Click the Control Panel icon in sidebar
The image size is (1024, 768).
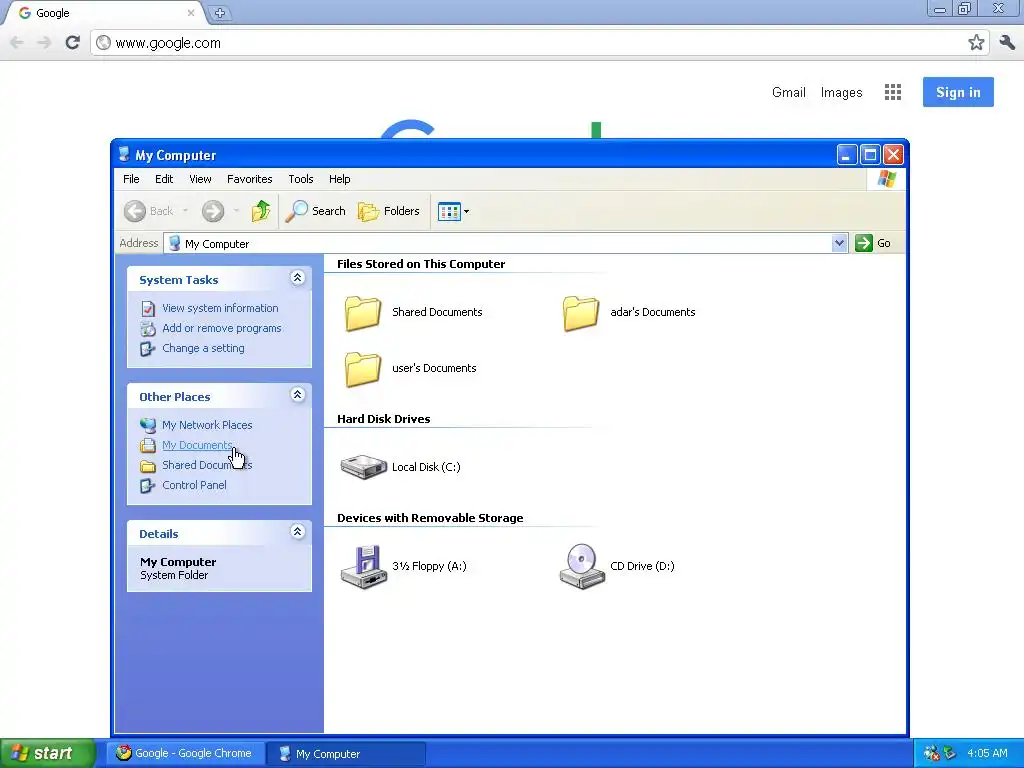click(148, 486)
